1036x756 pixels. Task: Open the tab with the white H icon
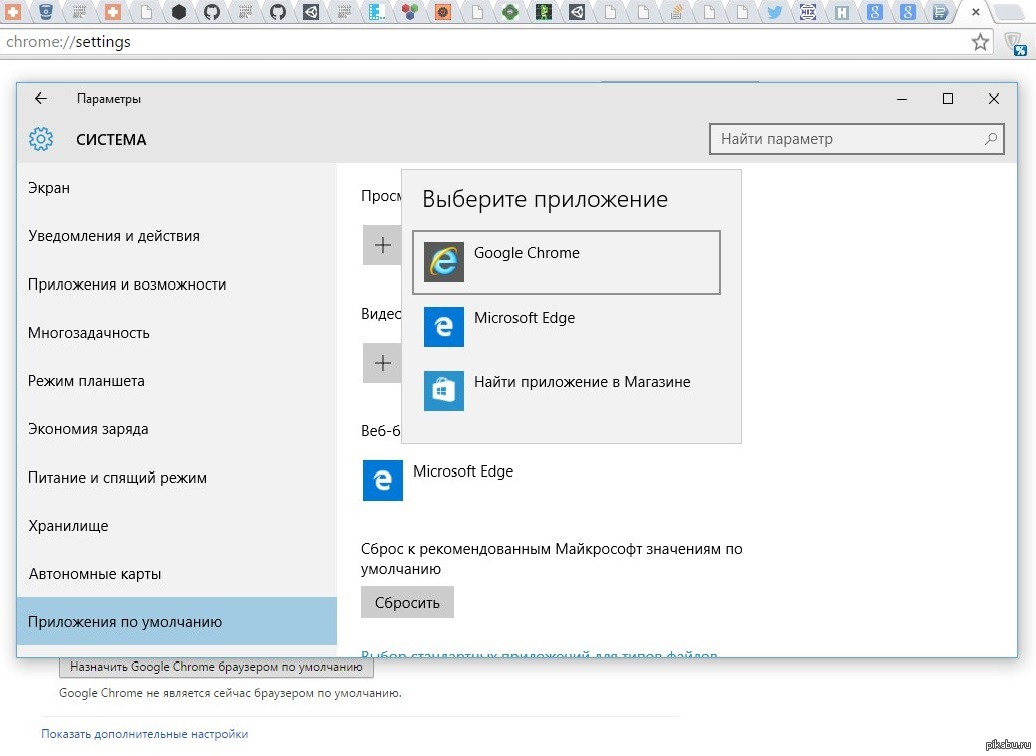coord(841,11)
